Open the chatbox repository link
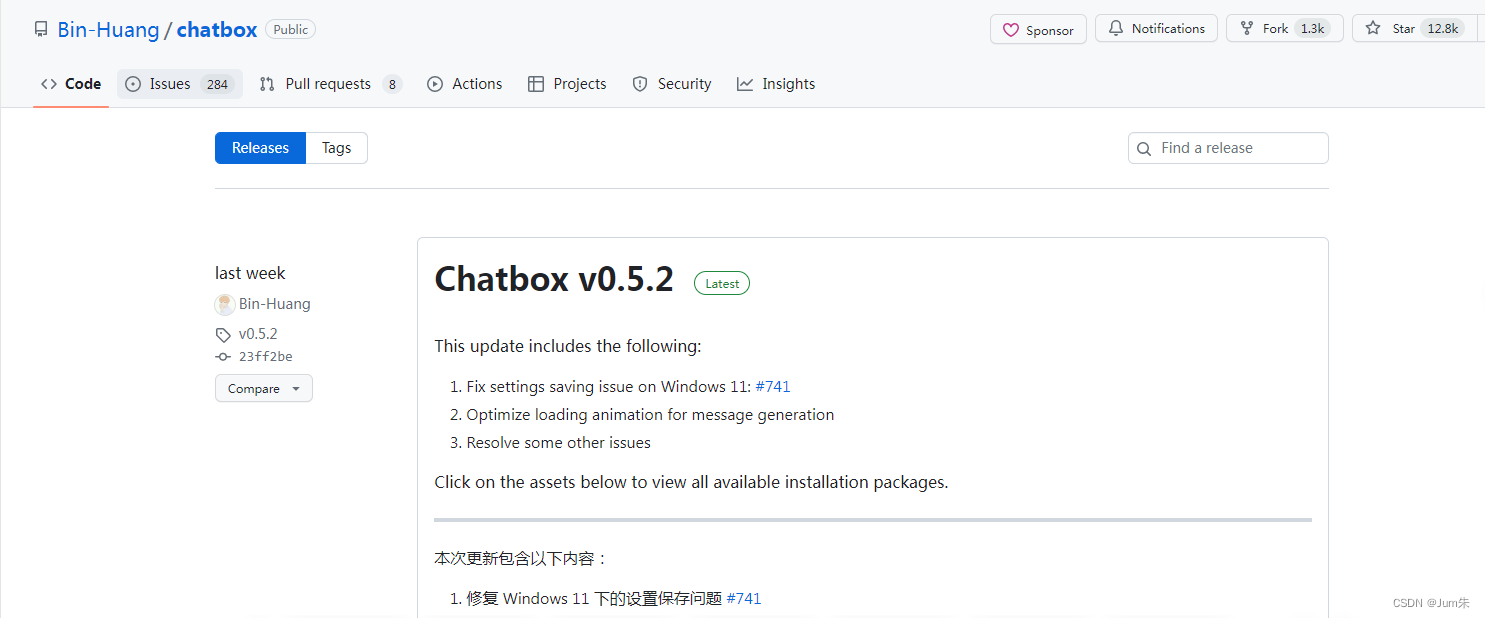This screenshot has height=618, width=1485. (217, 29)
